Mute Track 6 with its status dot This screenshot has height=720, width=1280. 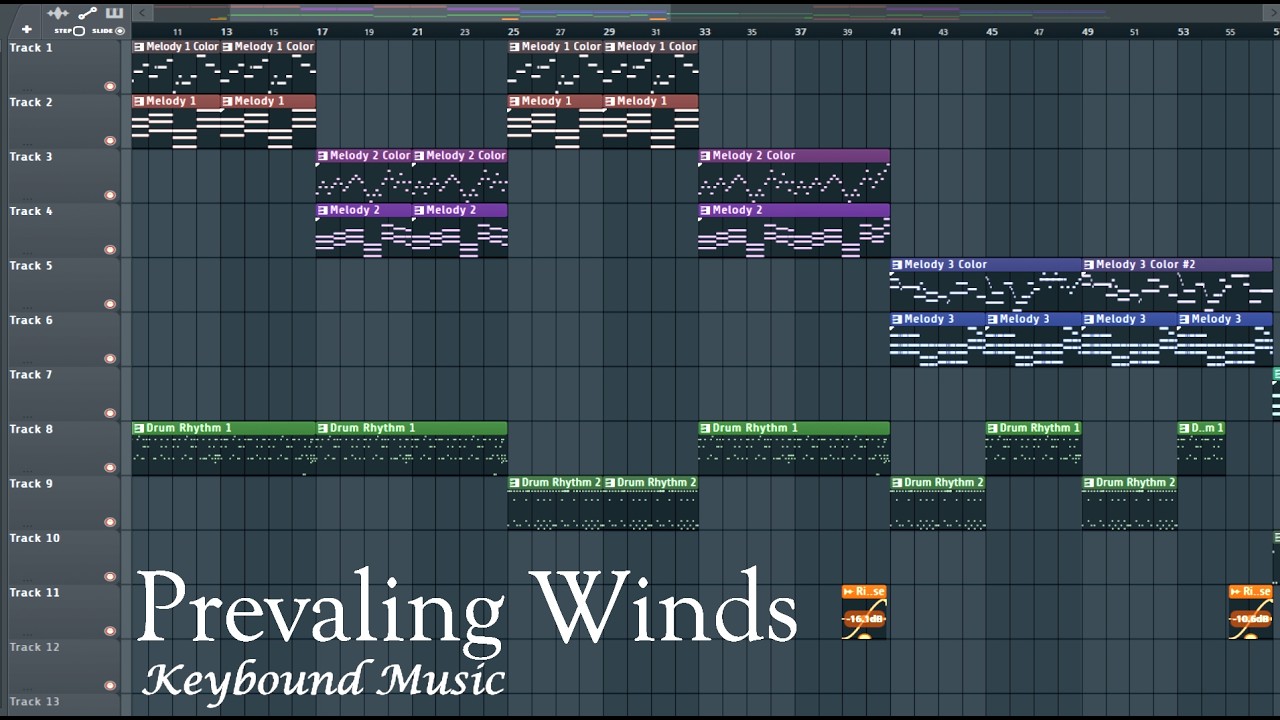pyautogui.click(x=110, y=359)
